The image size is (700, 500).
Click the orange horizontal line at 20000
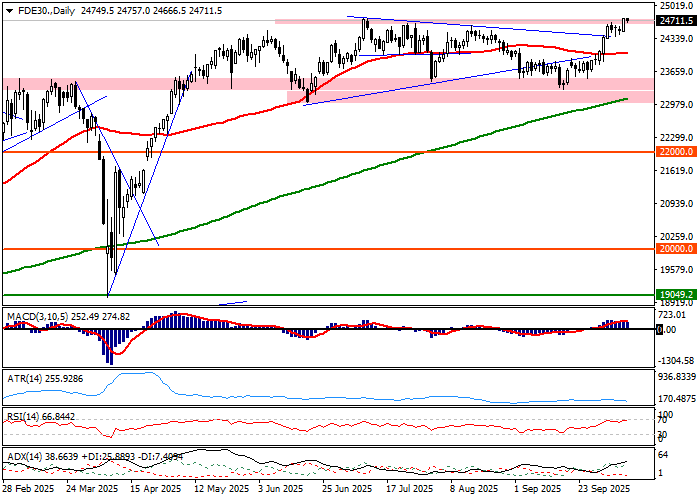(300, 249)
